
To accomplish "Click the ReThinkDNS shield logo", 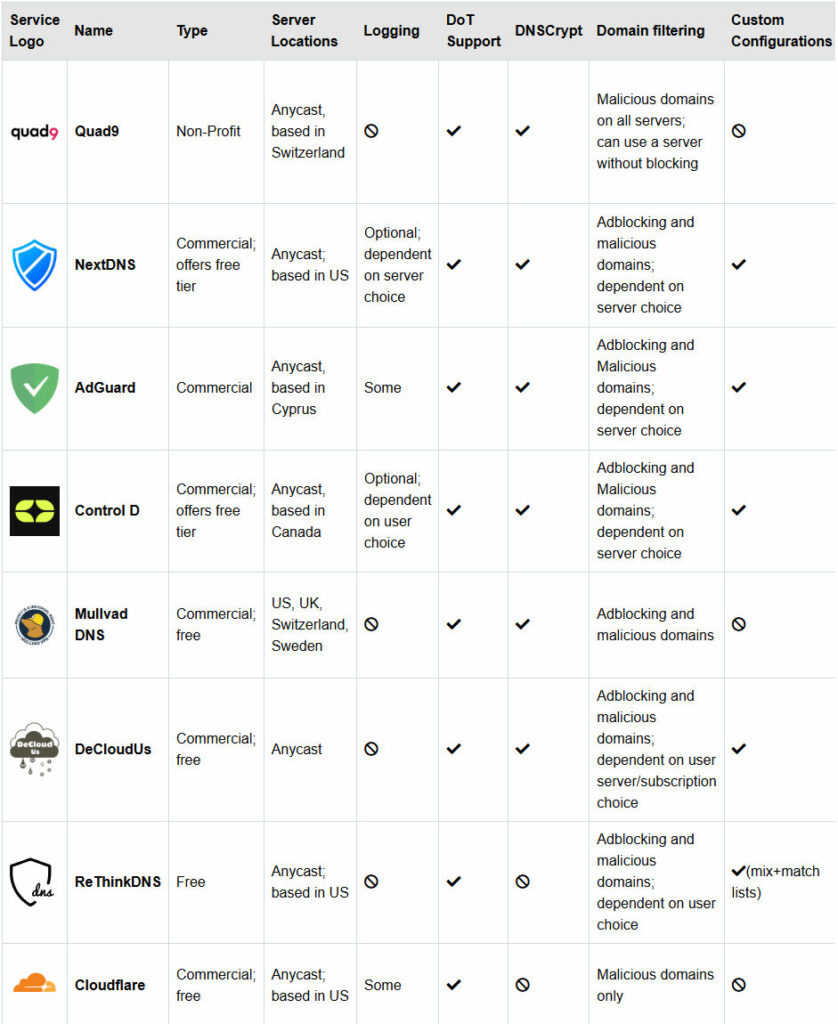I will (32, 882).
